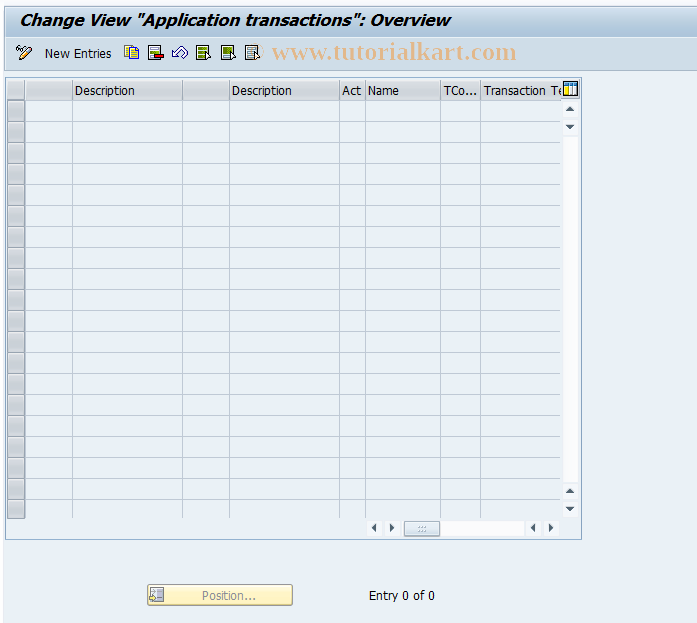697x623 pixels.
Task: Click the Copy As toolbar icon
Action: [x=132, y=53]
